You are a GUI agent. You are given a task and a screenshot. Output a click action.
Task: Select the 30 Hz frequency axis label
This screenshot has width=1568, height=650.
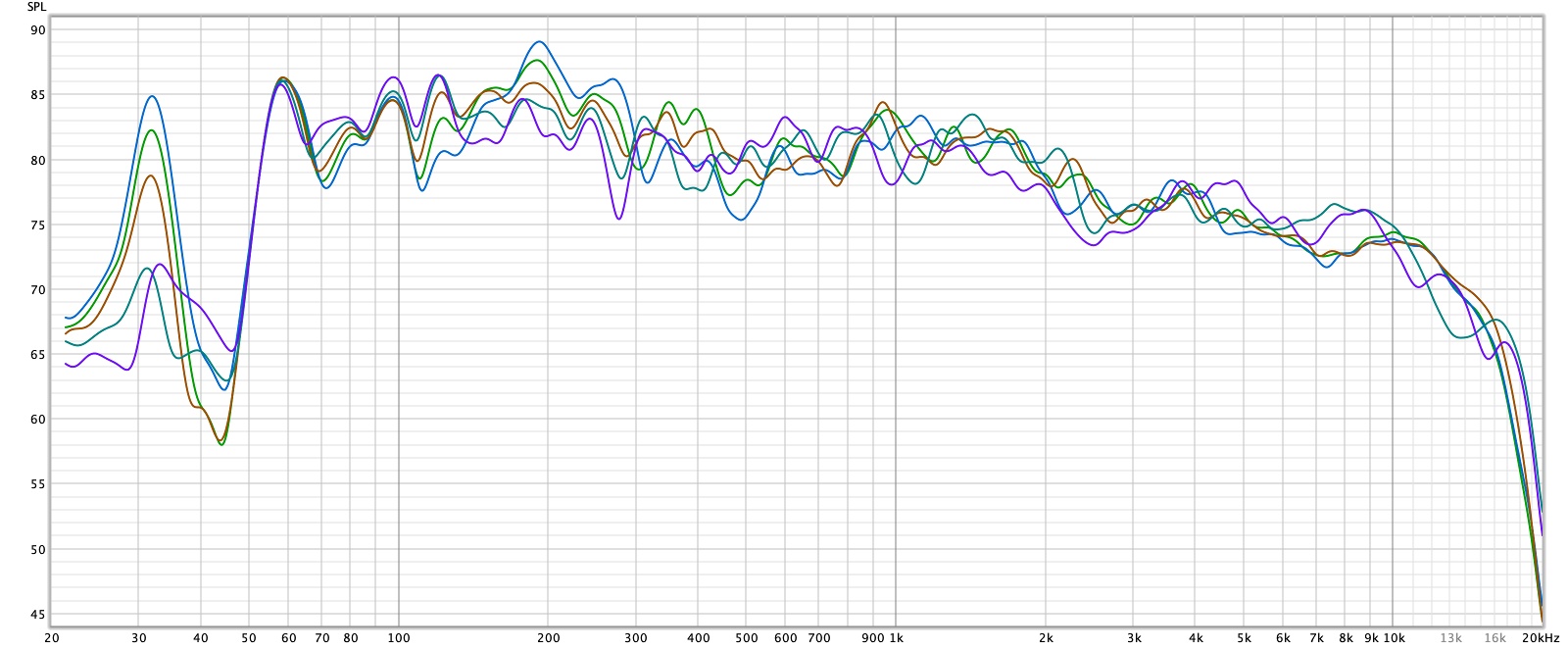(139, 638)
